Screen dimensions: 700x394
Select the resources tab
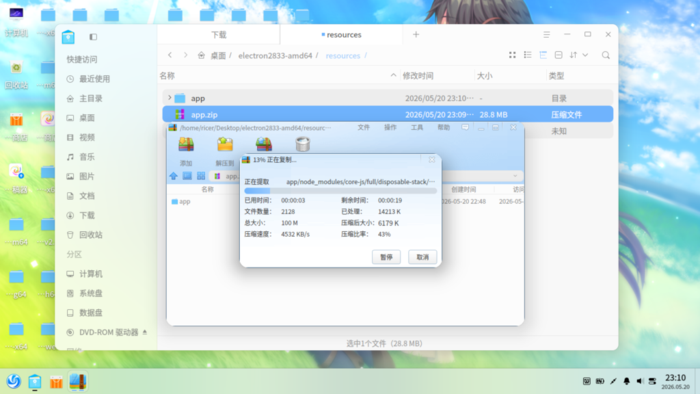(x=342, y=35)
